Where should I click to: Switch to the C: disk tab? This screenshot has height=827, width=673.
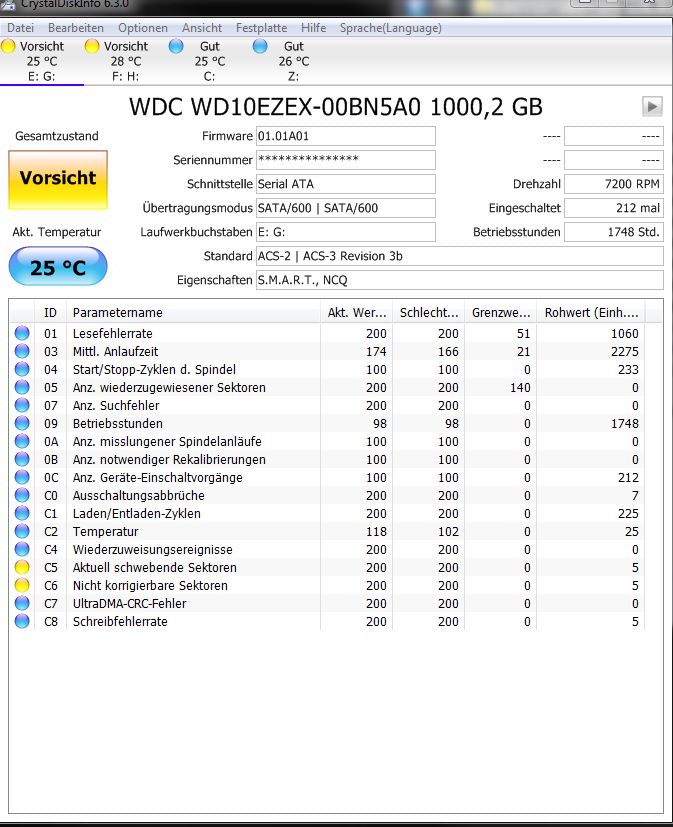click(x=209, y=61)
